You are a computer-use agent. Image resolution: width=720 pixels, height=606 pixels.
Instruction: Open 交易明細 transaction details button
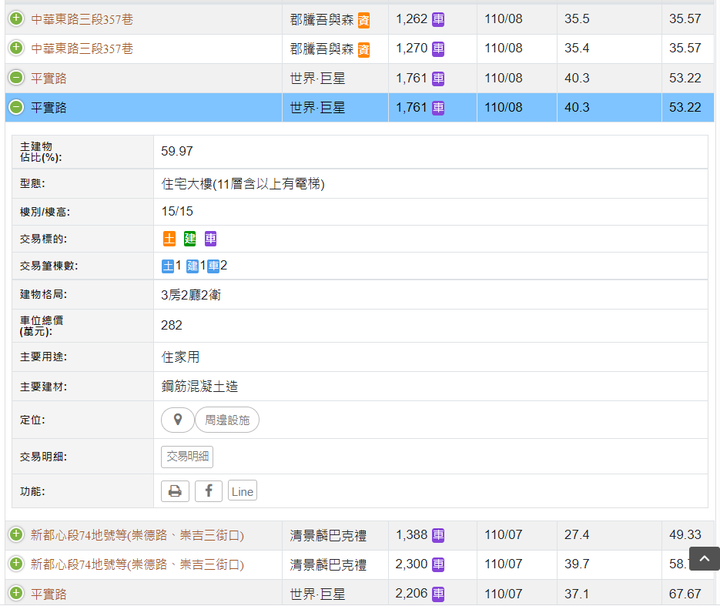(187, 456)
